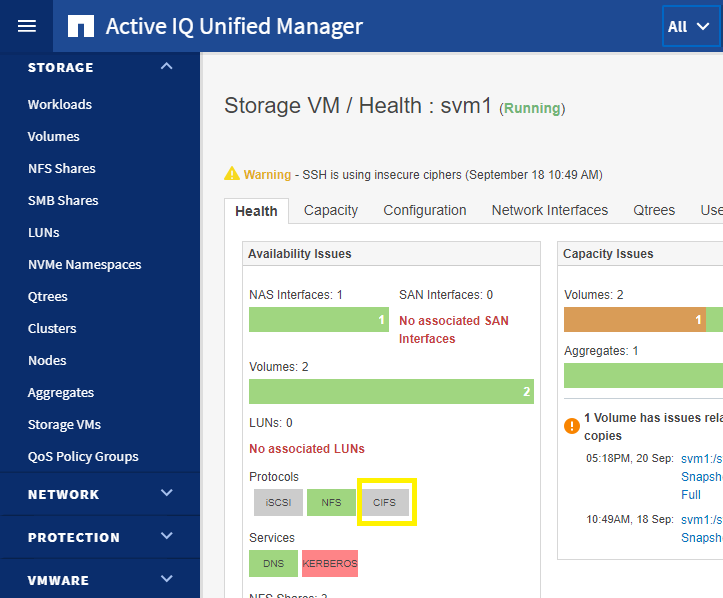
Task: Click the DNS service badge
Action: pyautogui.click(x=273, y=563)
